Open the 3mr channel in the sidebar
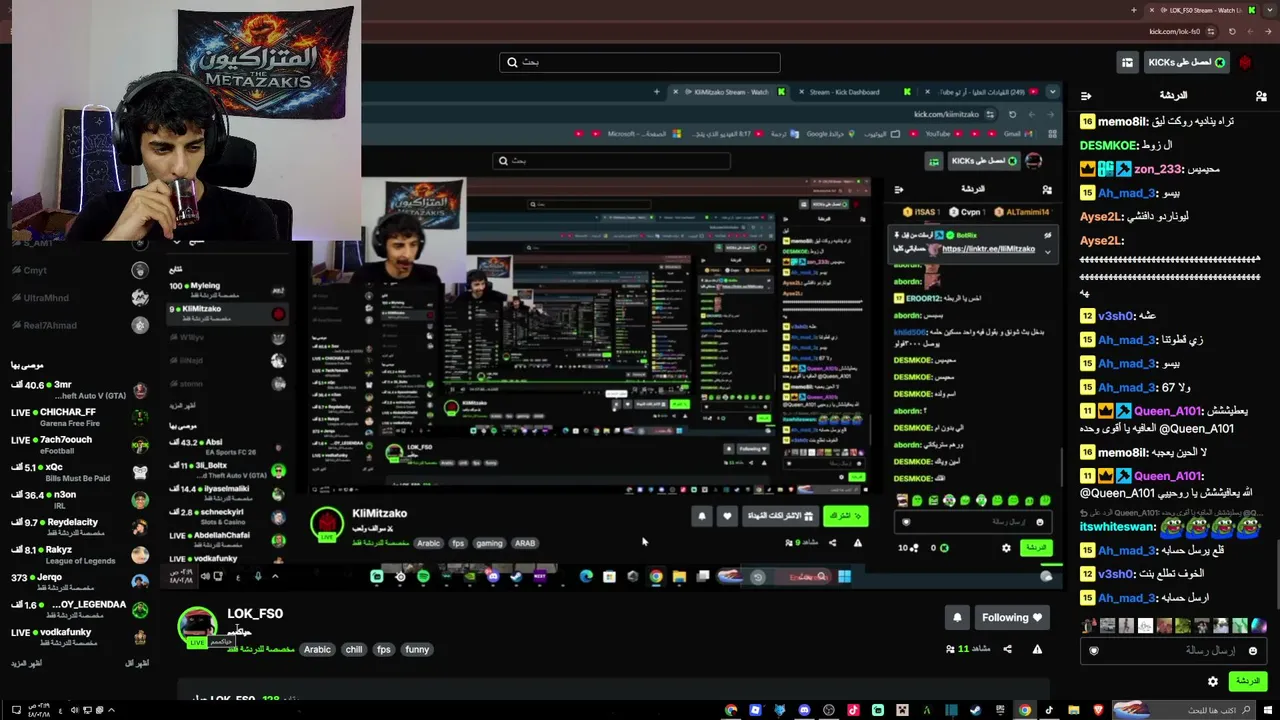Image resolution: width=1280 pixels, height=720 pixels. (x=80, y=390)
